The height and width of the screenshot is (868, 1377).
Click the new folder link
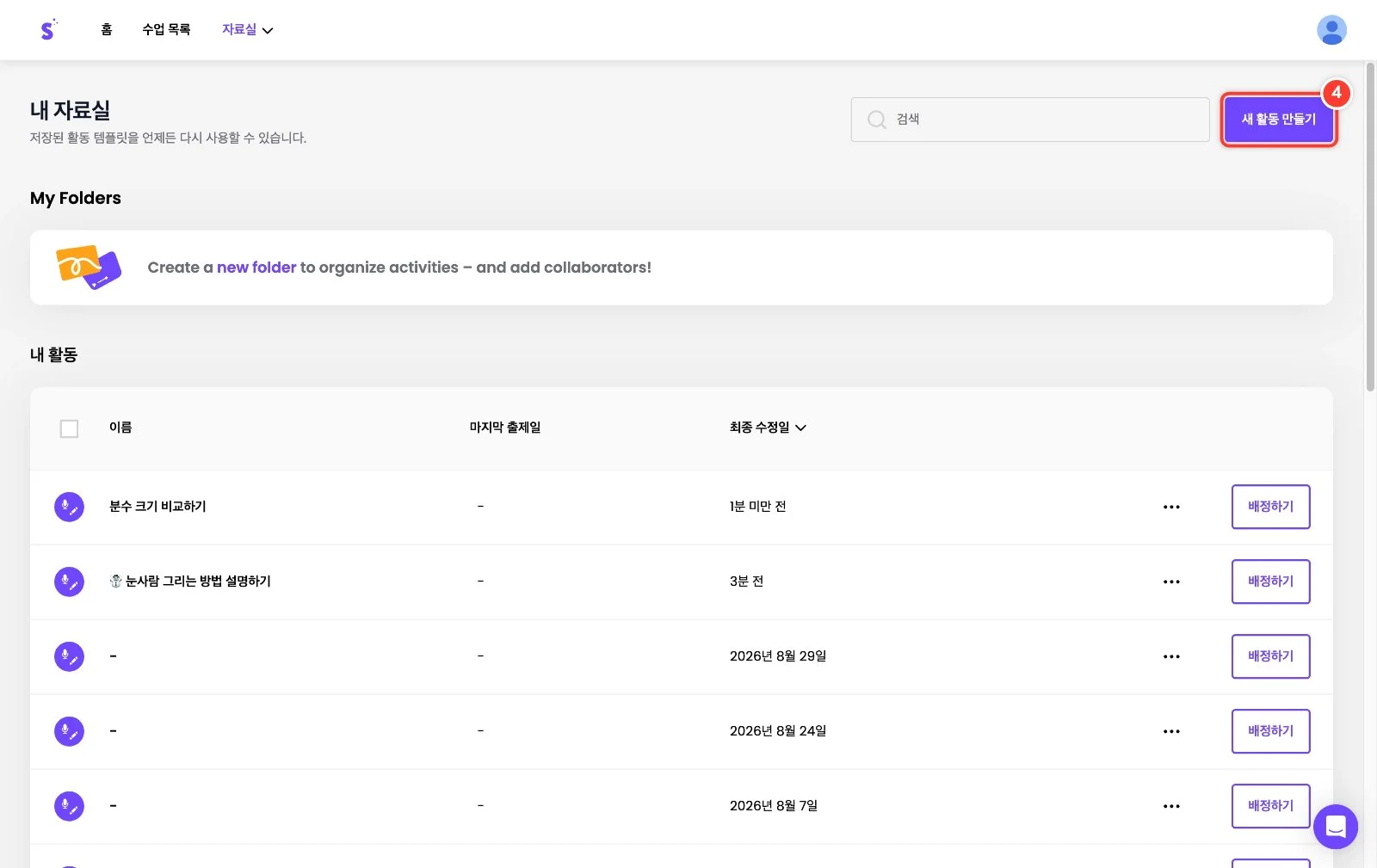(x=256, y=268)
